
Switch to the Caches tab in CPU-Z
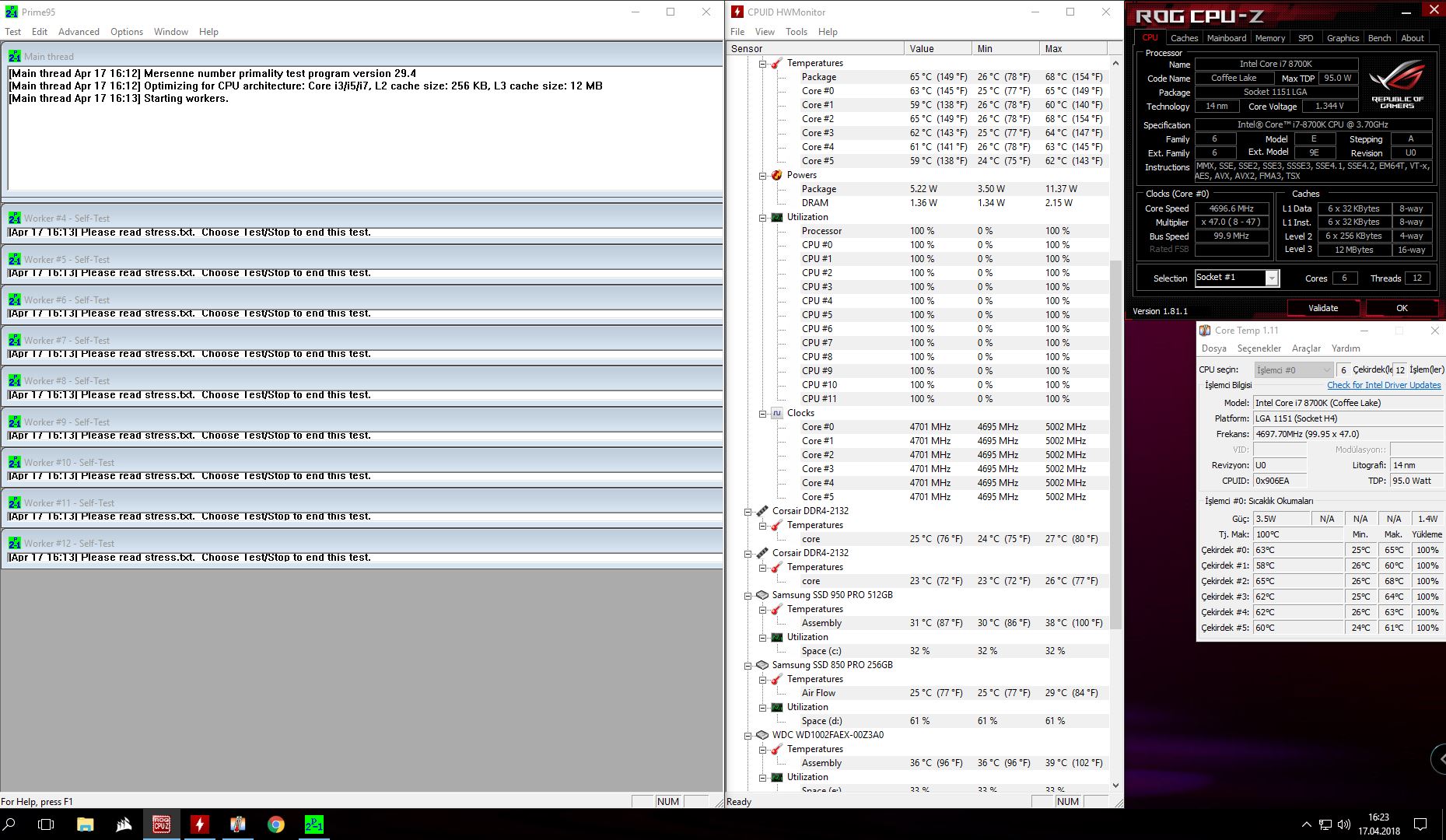click(x=1184, y=37)
